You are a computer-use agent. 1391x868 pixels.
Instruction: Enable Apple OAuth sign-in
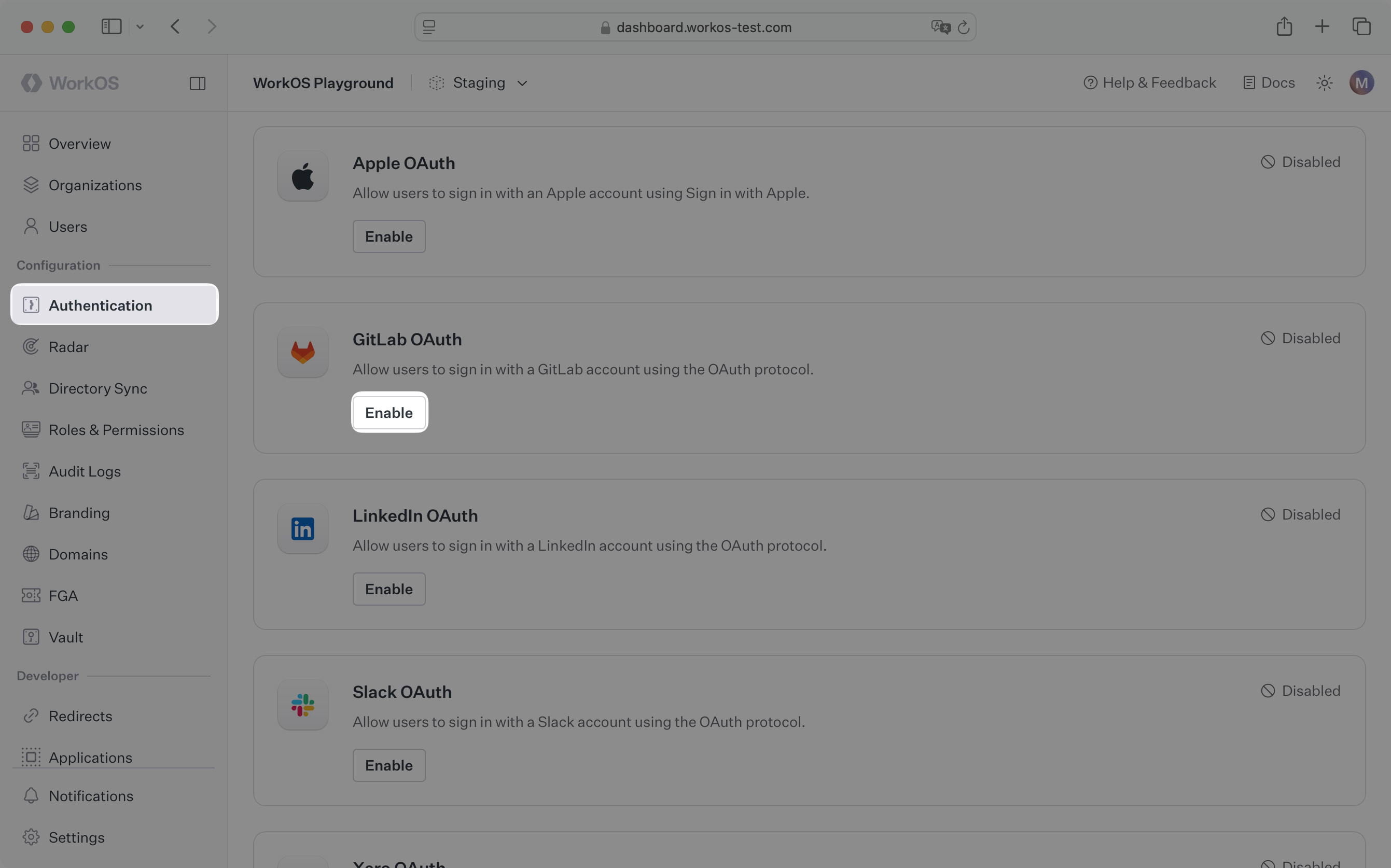pos(388,236)
